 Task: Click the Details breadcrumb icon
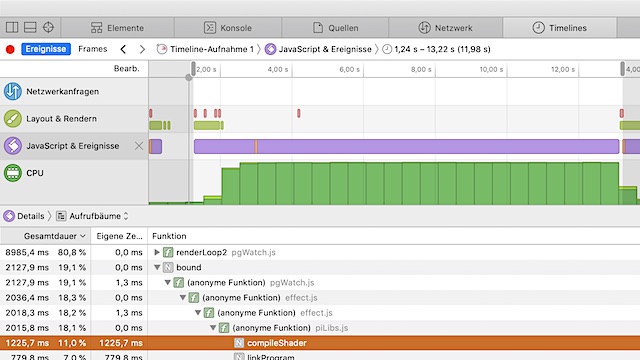(9, 216)
